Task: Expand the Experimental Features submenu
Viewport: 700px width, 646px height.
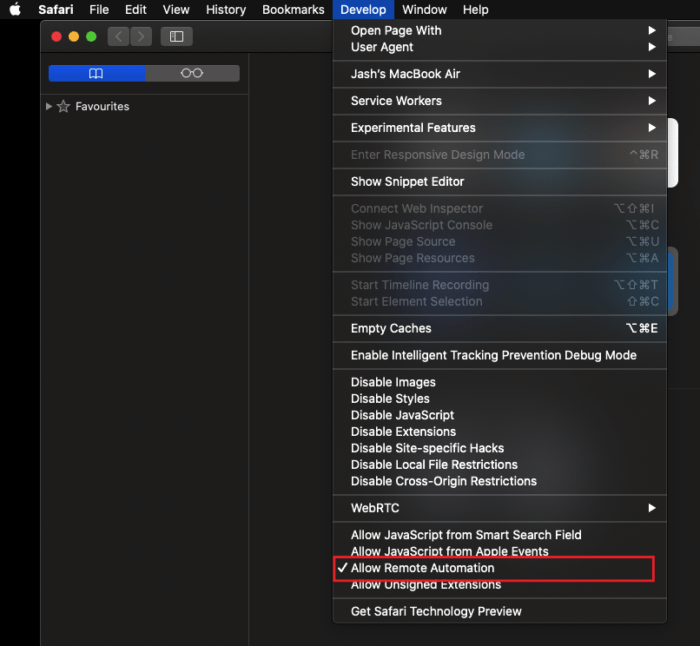Action: 500,128
